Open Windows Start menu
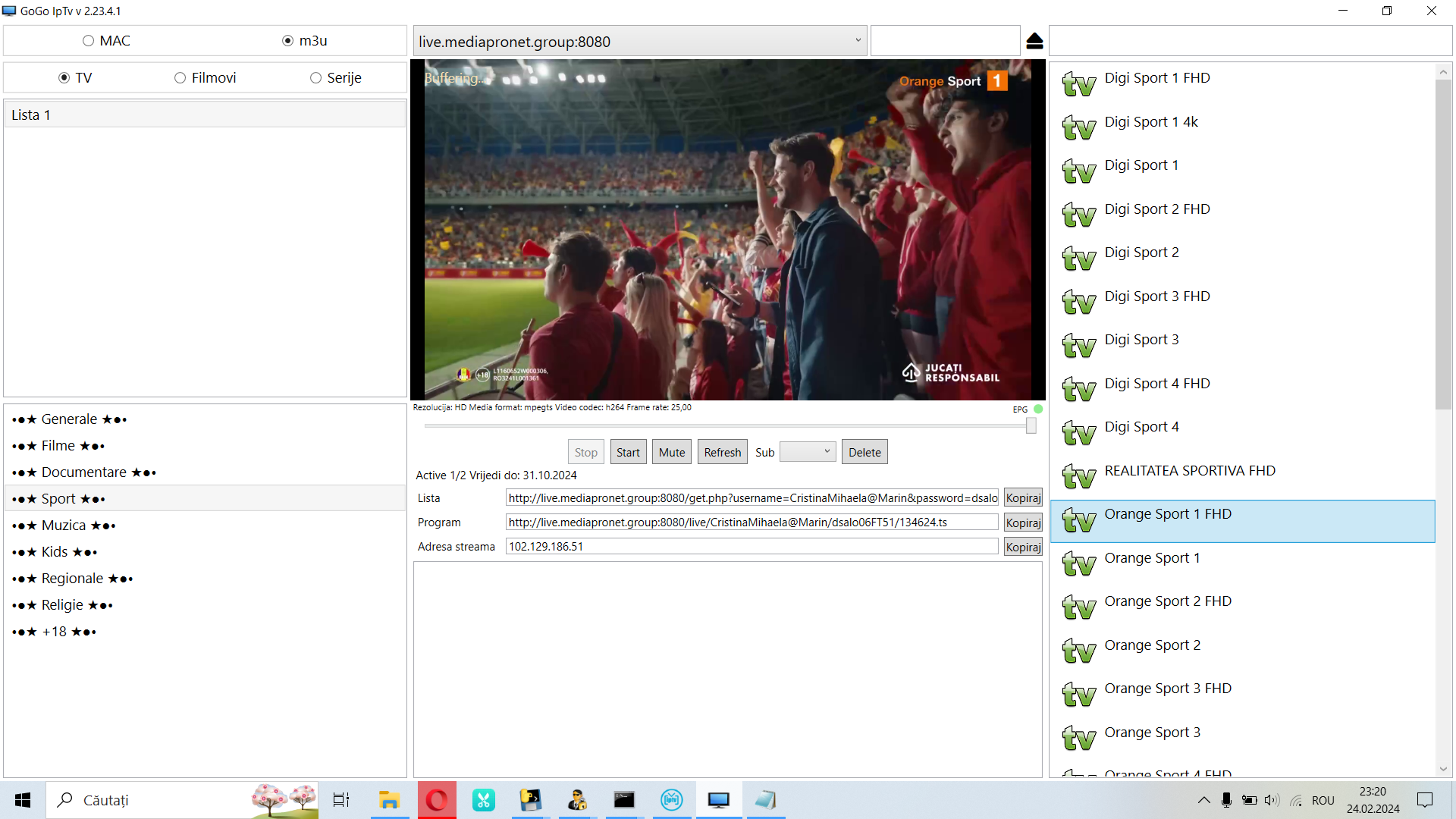The image size is (1456, 819). [23, 800]
